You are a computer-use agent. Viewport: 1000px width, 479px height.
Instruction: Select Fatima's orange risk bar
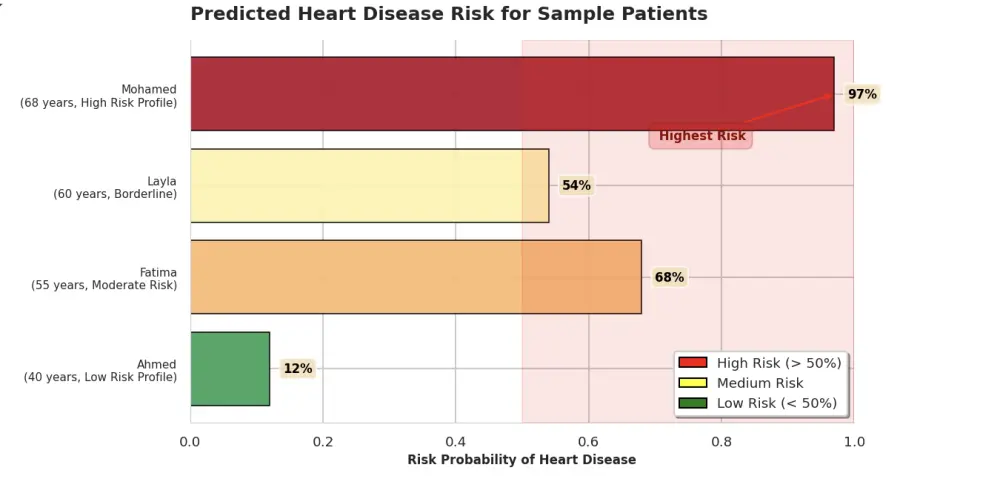[x=415, y=277]
